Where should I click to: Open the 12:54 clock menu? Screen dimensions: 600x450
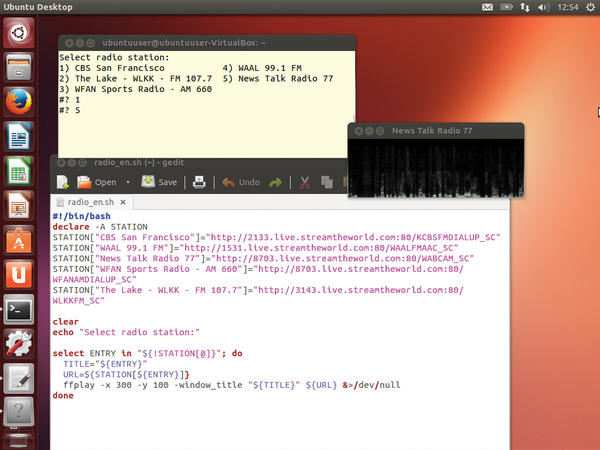pos(568,7)
